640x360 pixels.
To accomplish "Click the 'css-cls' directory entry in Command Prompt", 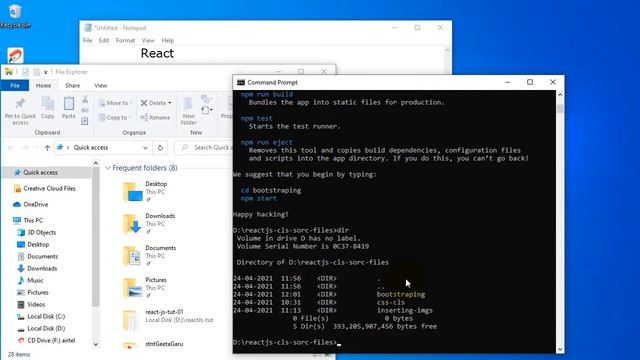I will (391, 302).
